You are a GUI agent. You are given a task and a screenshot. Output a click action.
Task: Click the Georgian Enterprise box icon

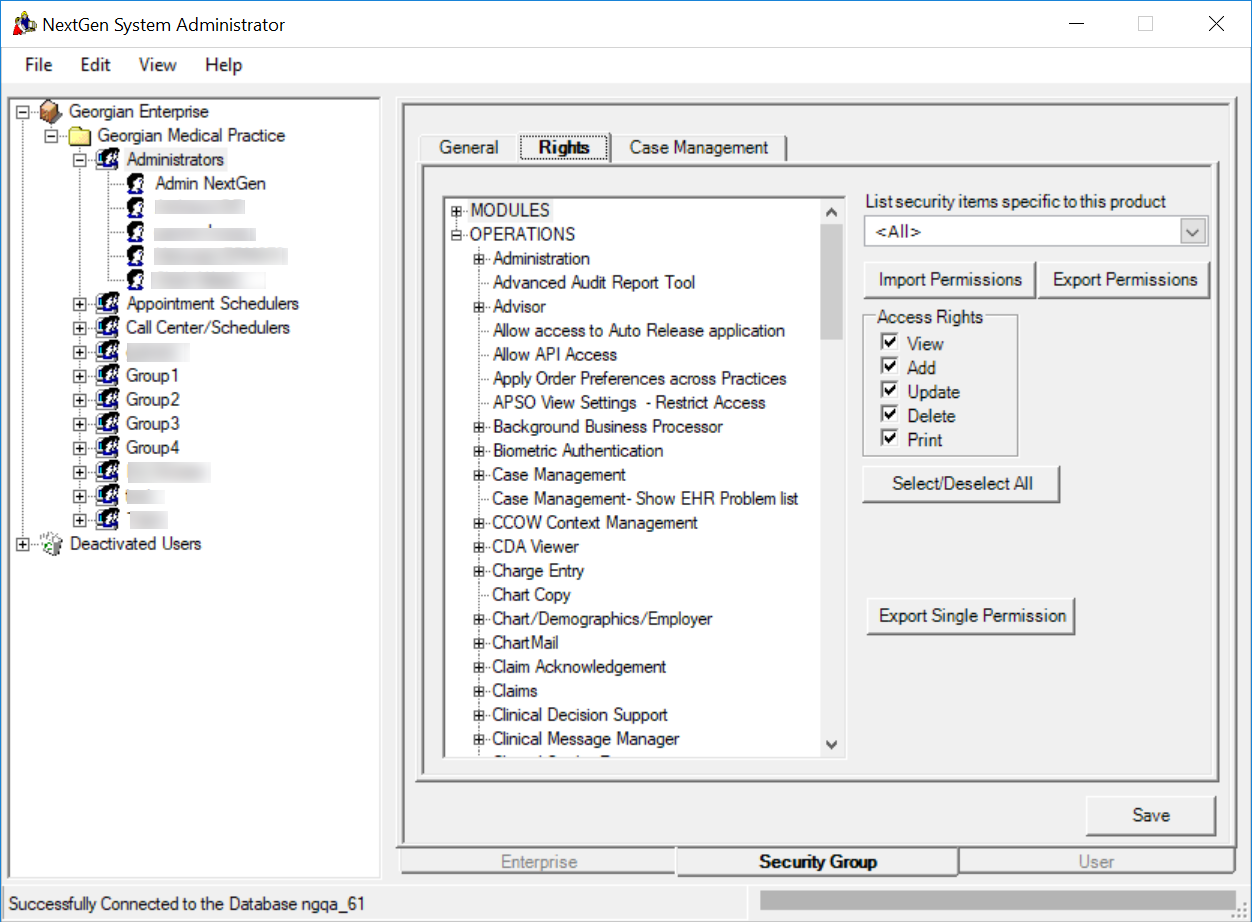pos(51,112)
